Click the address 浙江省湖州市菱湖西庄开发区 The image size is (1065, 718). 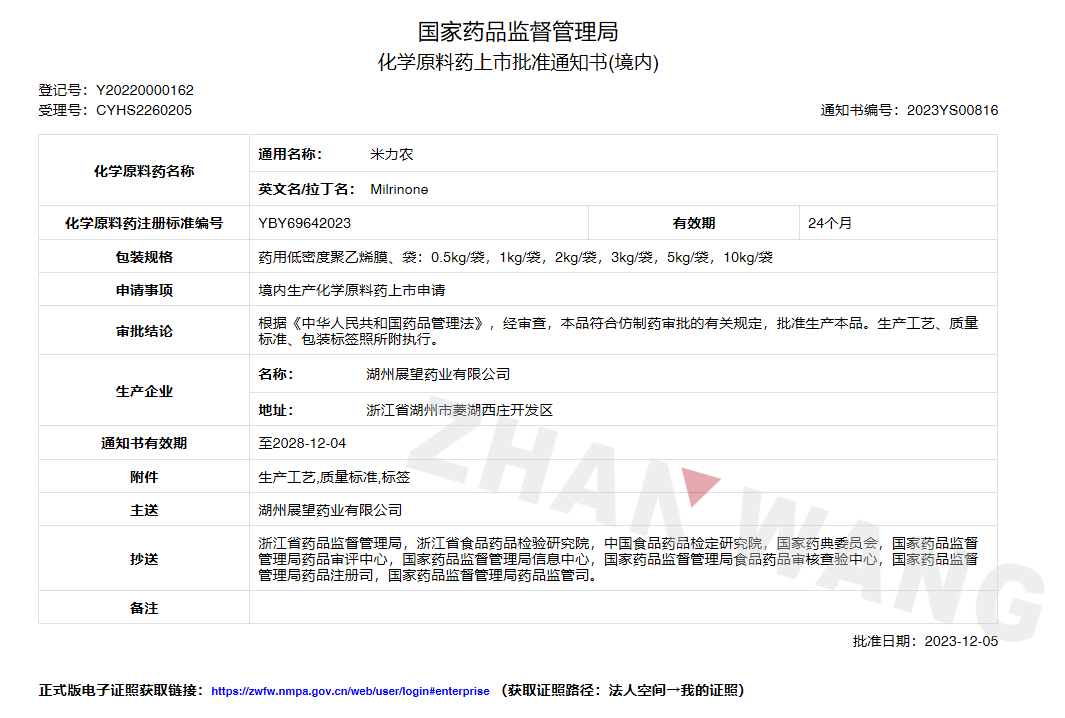(459, 410)
